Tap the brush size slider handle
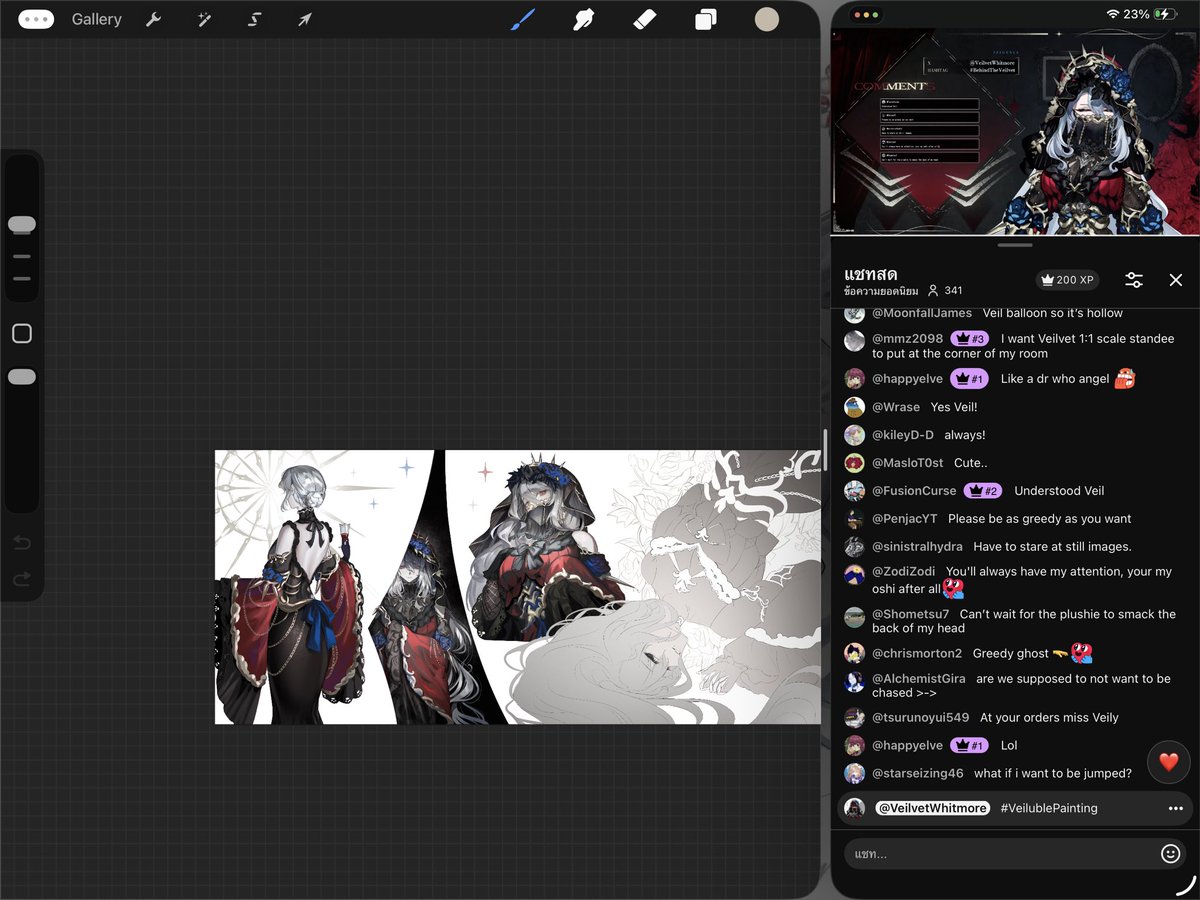 (22, 225)
